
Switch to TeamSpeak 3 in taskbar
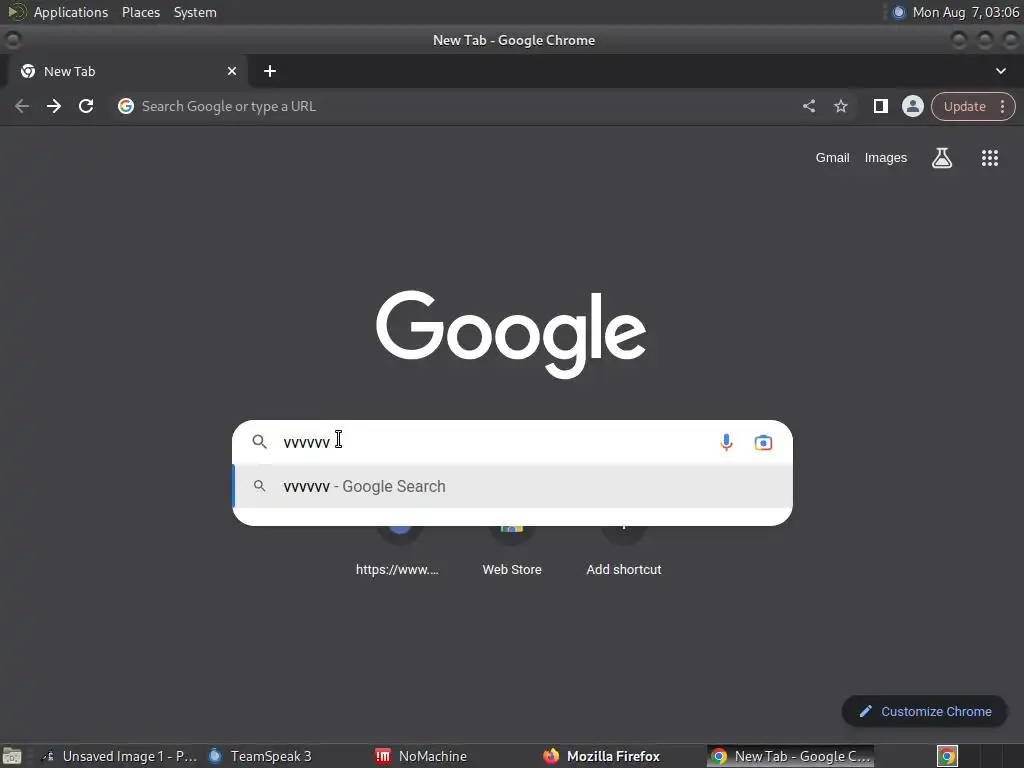pos(261,756)
